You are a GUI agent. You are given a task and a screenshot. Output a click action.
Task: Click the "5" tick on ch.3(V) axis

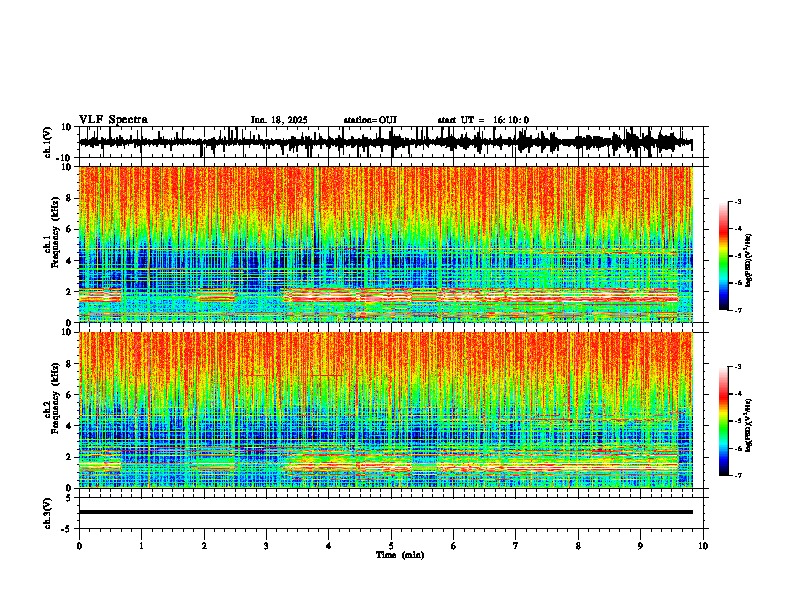(69, 498)
